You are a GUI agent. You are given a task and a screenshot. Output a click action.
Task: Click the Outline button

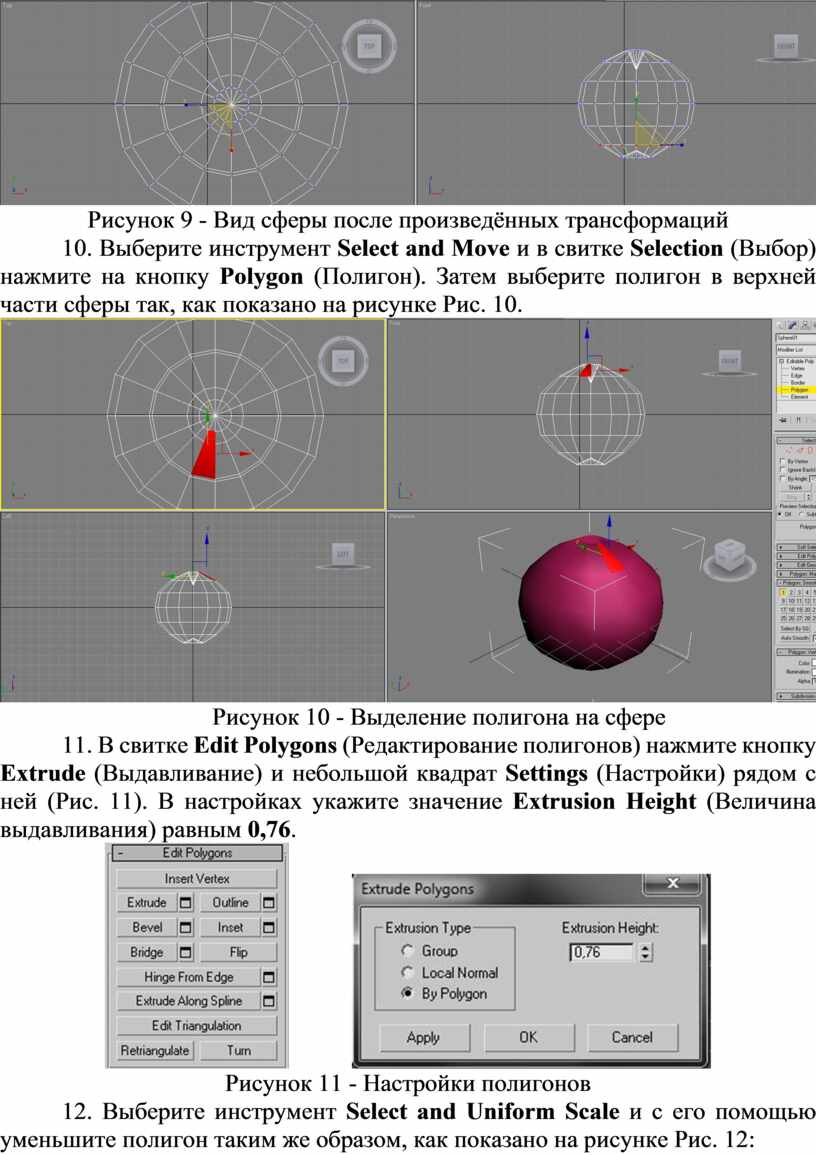coord(230,902)
